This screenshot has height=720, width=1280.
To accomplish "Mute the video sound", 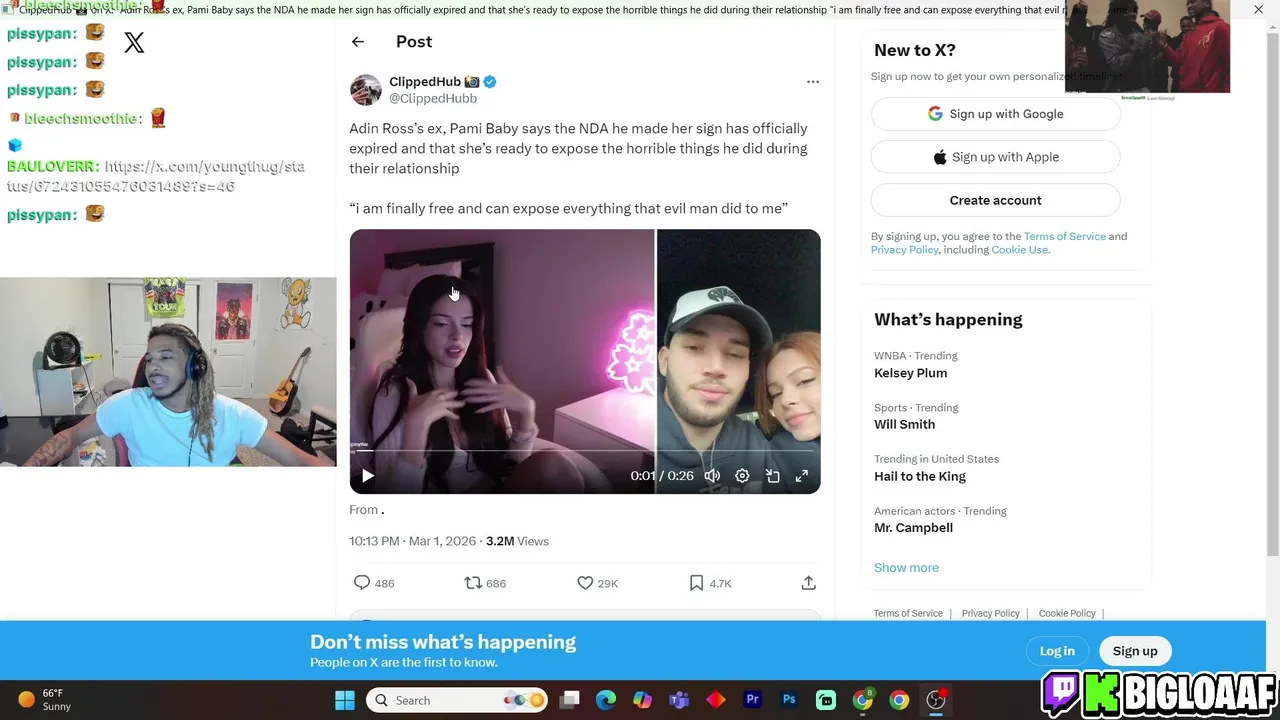I will (712, 476).
